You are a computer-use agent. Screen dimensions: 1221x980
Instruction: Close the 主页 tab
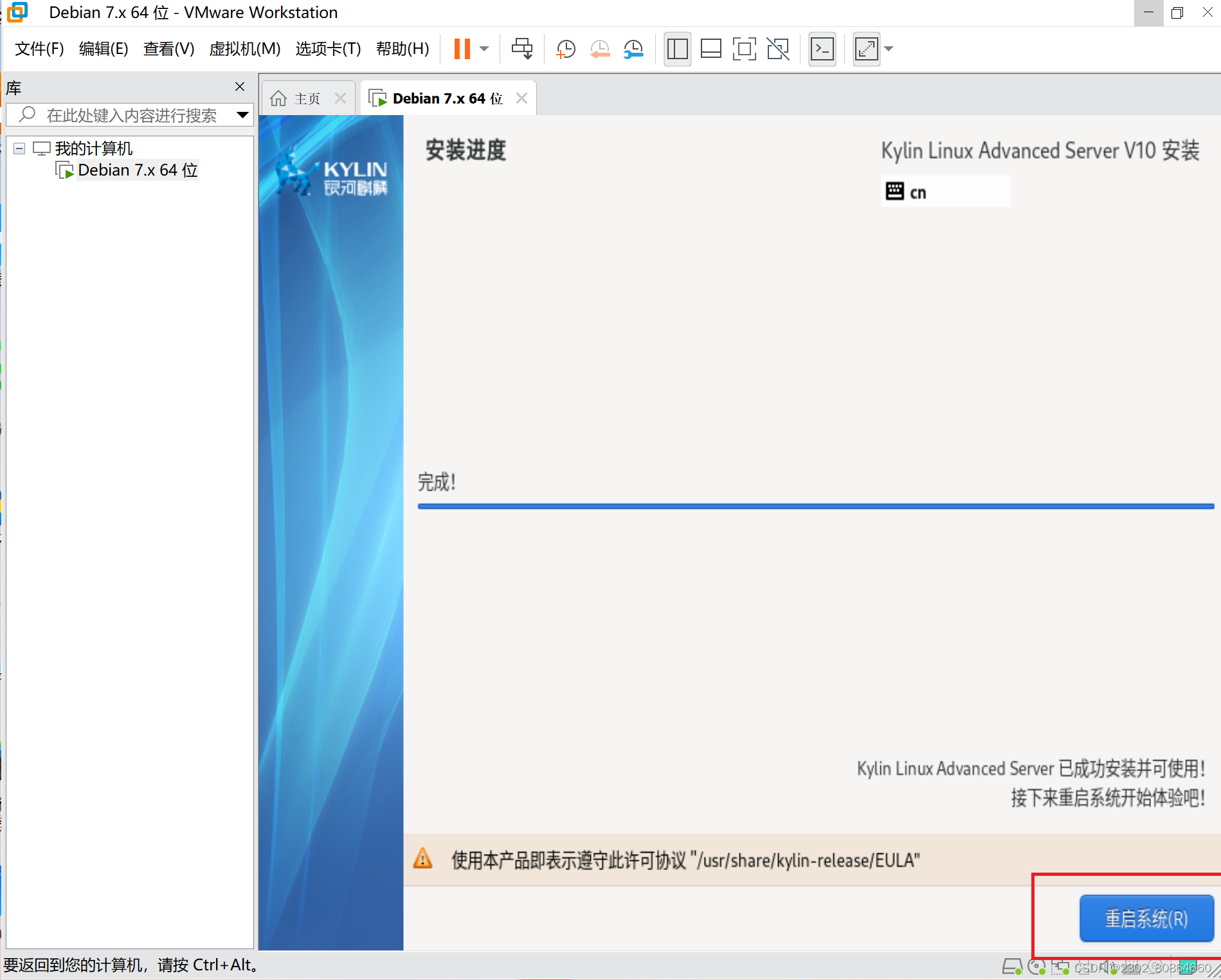pyautogui.click(x=340, y=98)
